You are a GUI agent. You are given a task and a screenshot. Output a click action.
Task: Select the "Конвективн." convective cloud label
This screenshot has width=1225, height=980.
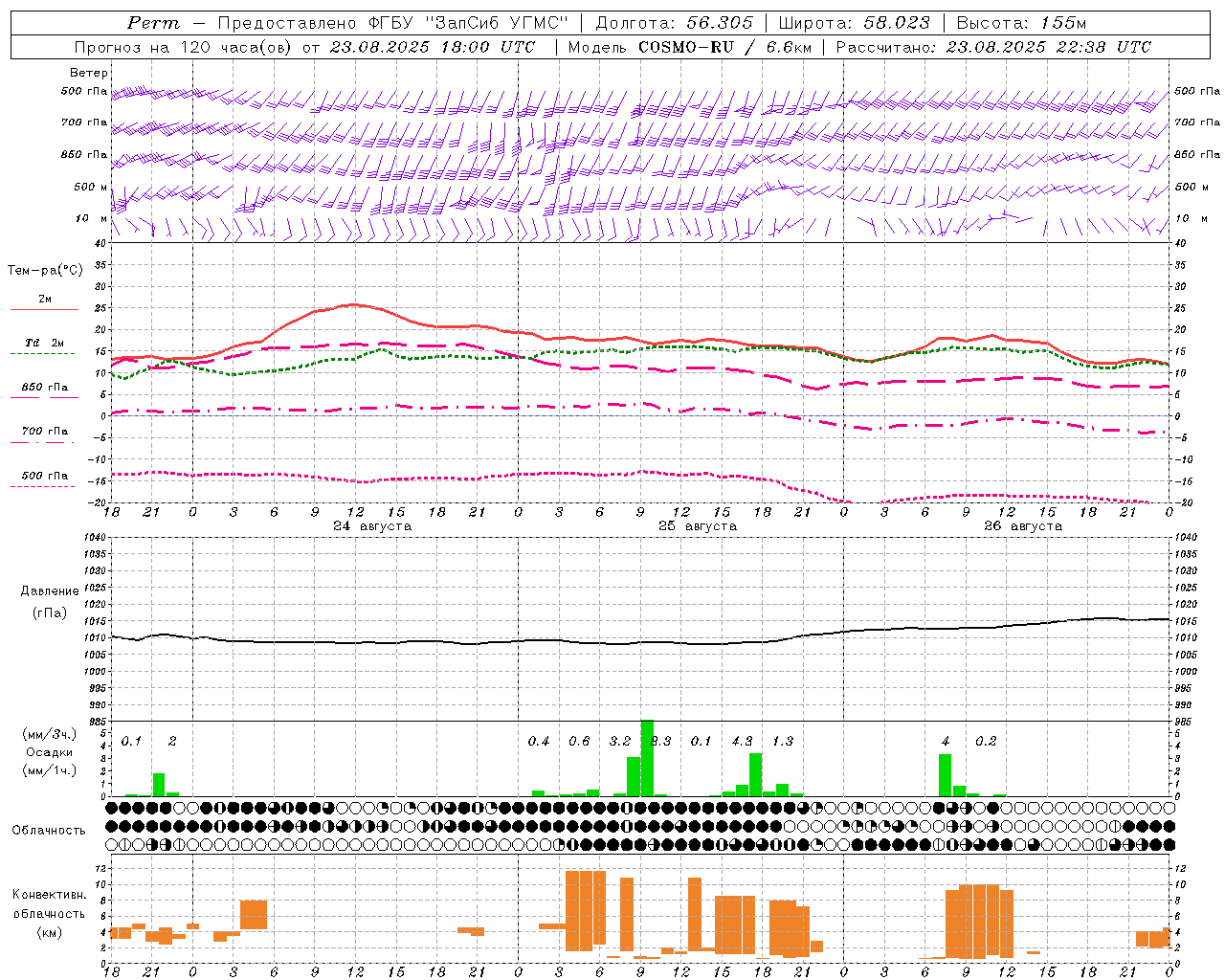[50, 894]
